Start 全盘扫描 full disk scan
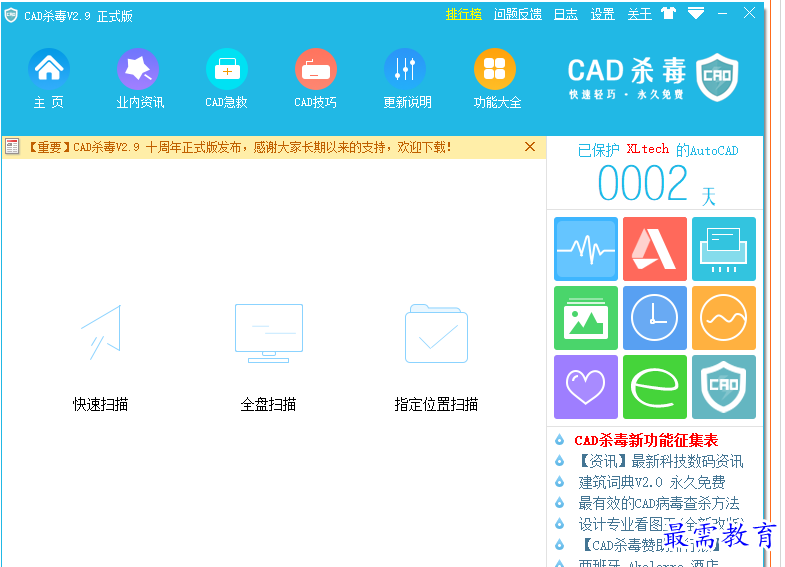785x567 pixels. click(x=269, y=358)
